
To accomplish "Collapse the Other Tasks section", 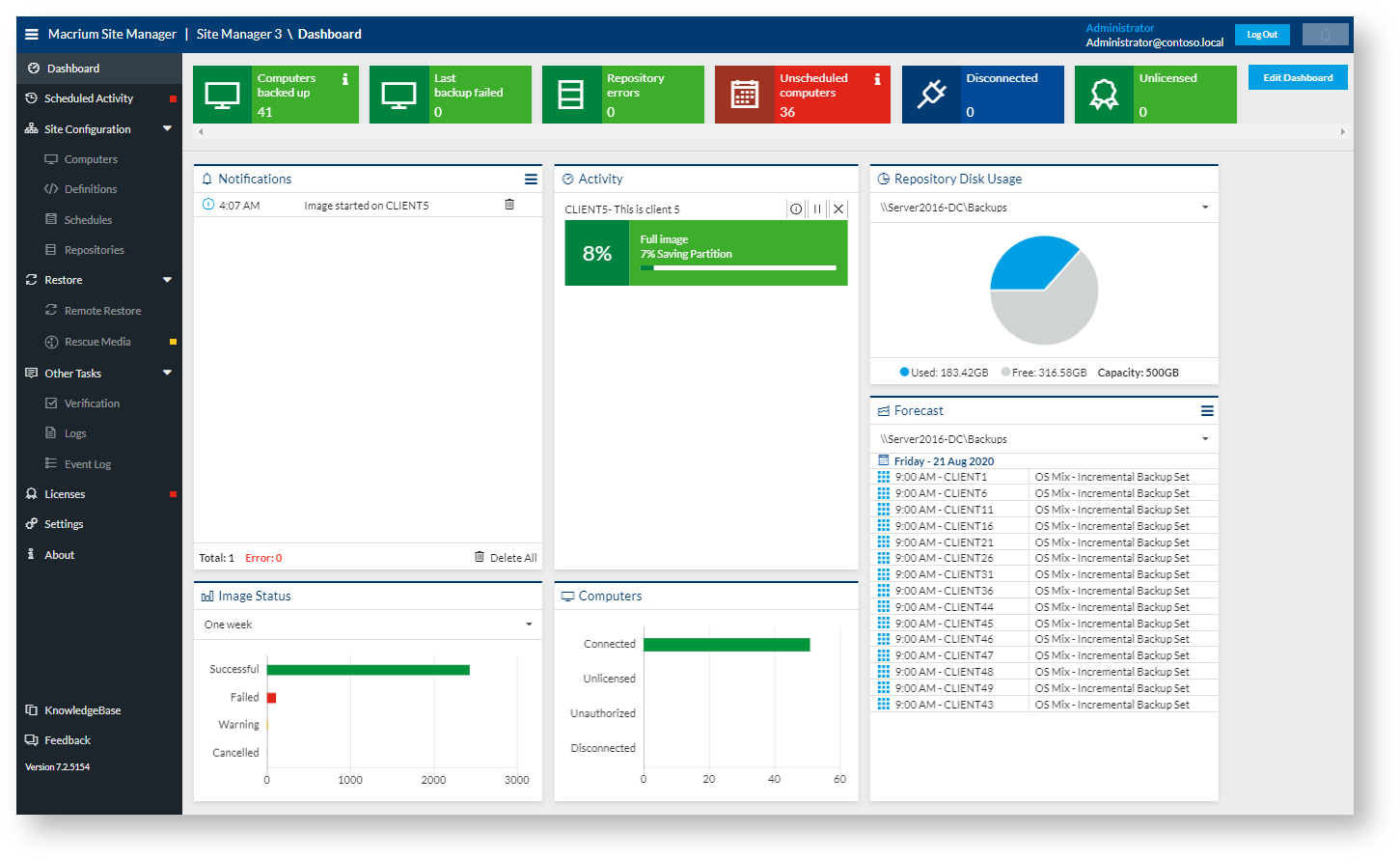I will pyautogui.click(x=167, y=373).
